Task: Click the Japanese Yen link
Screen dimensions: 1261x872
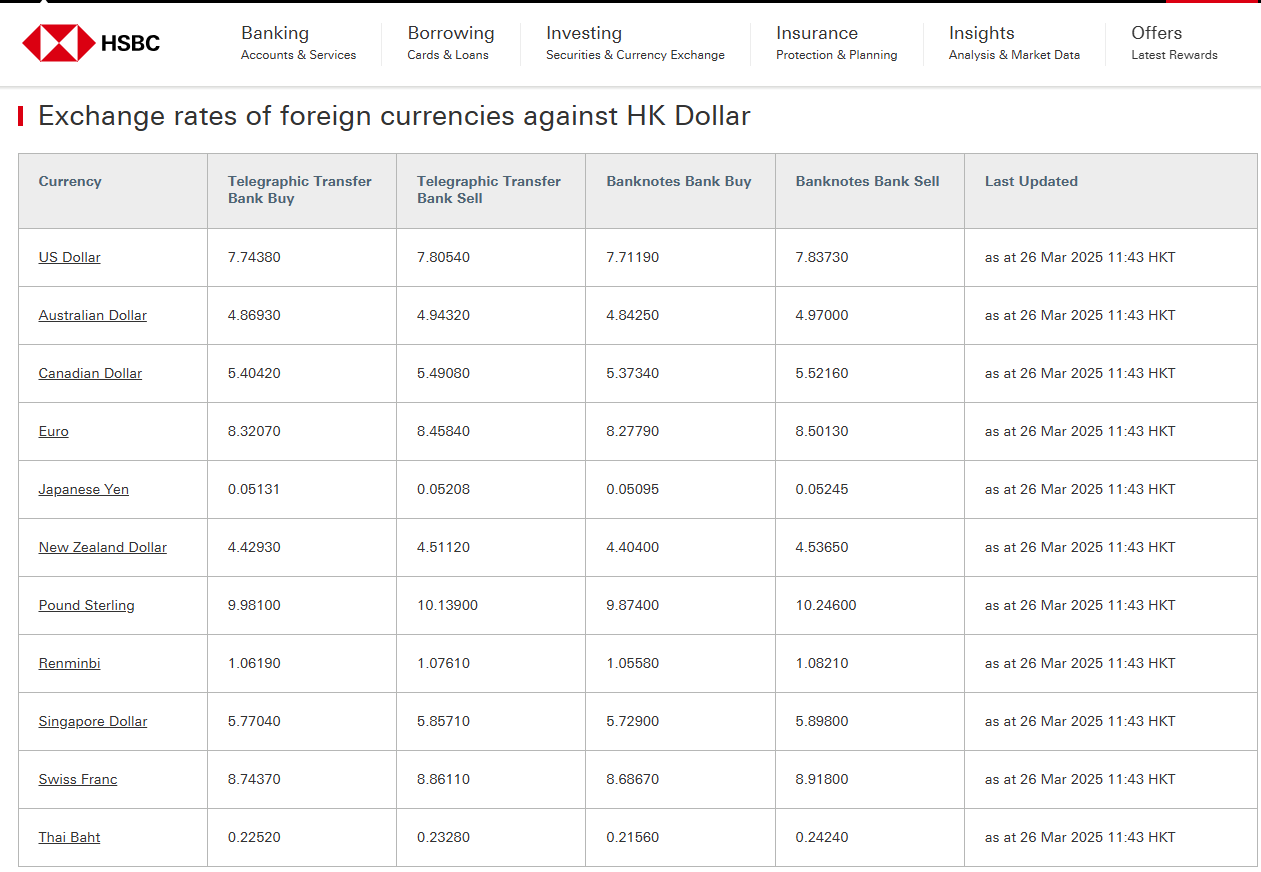Action: pyautogui.click(x=83, y=489)
